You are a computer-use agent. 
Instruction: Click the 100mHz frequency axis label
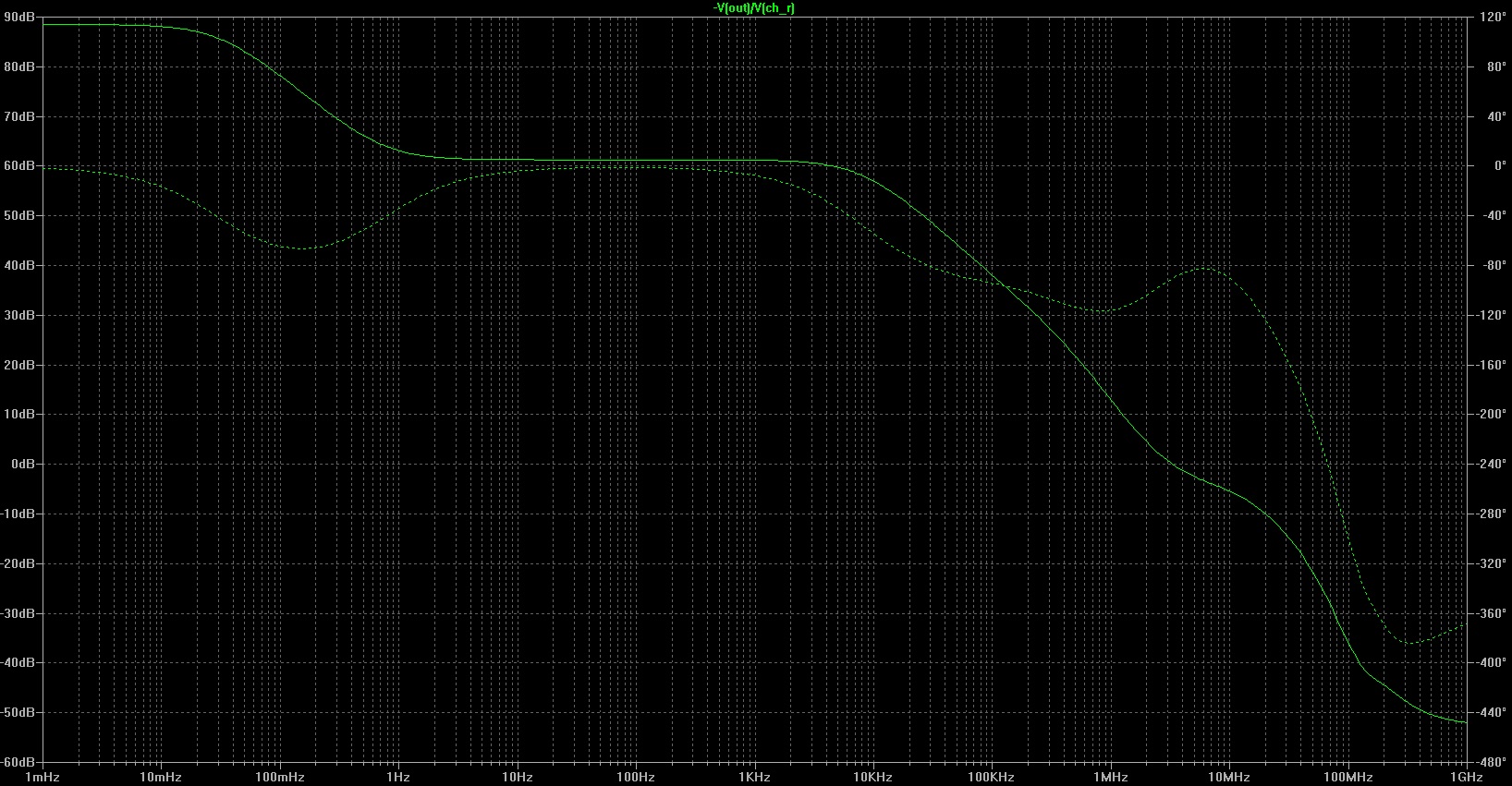point(279,778)
